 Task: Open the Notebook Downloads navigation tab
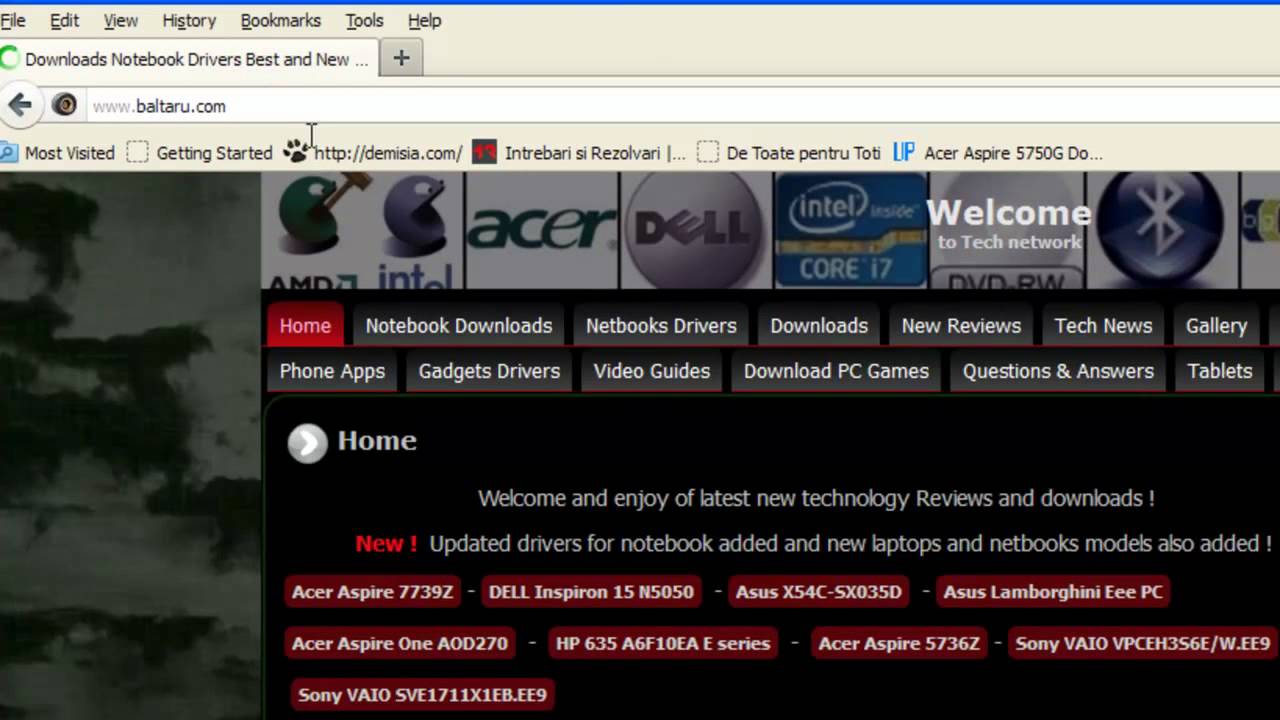click(x=459, y=326)
